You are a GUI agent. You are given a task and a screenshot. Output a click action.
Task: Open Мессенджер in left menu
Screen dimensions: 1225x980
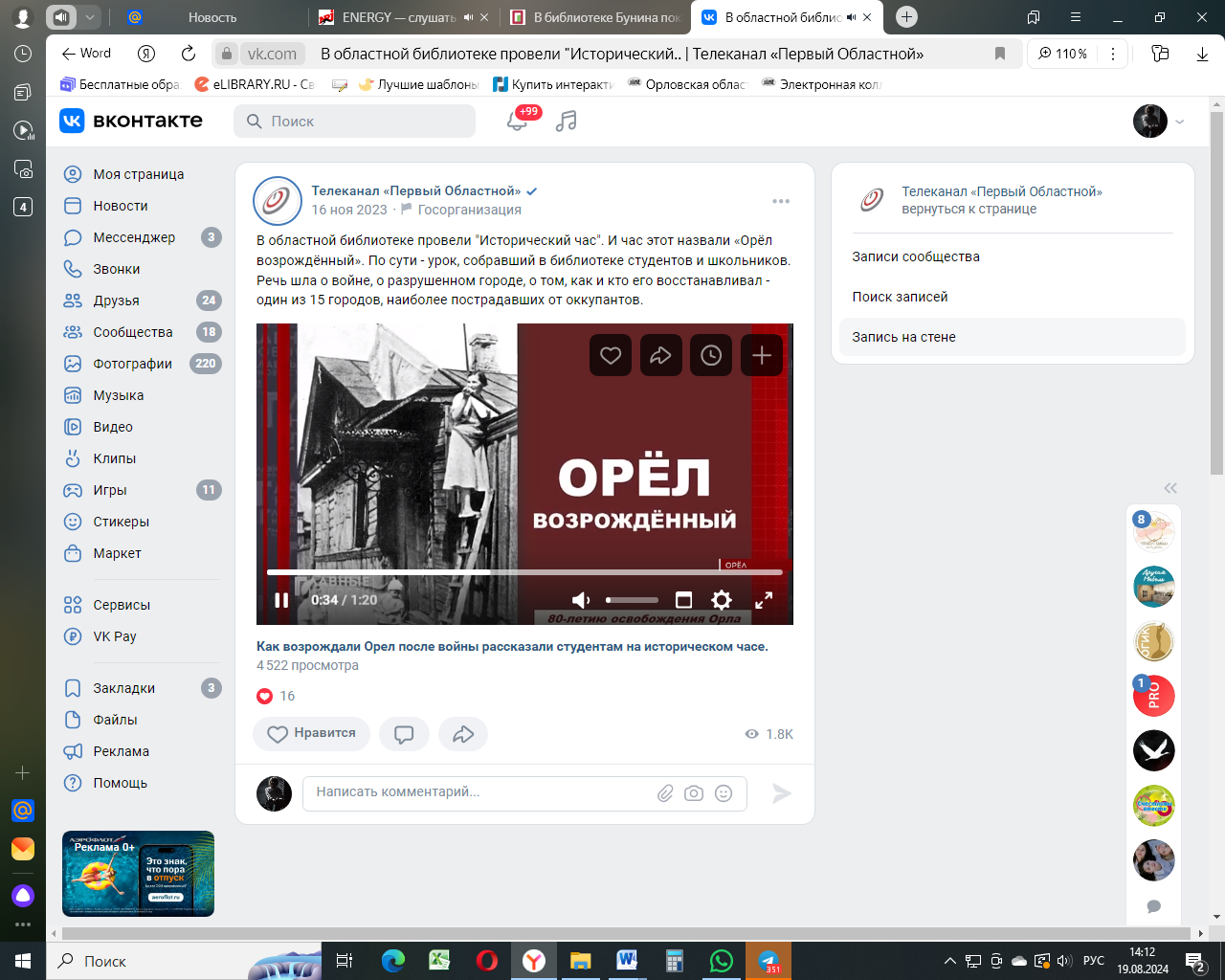134,237
